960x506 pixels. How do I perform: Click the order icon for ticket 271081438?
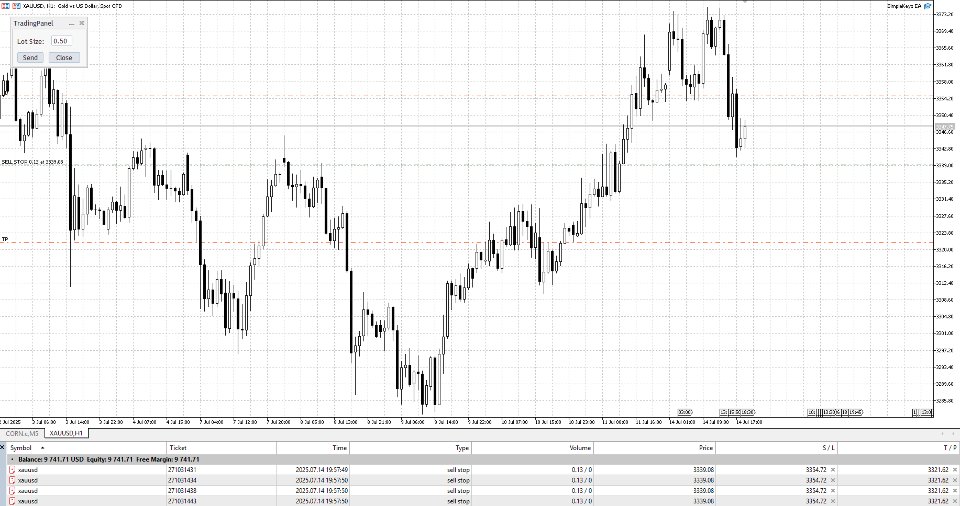point(12,491)
